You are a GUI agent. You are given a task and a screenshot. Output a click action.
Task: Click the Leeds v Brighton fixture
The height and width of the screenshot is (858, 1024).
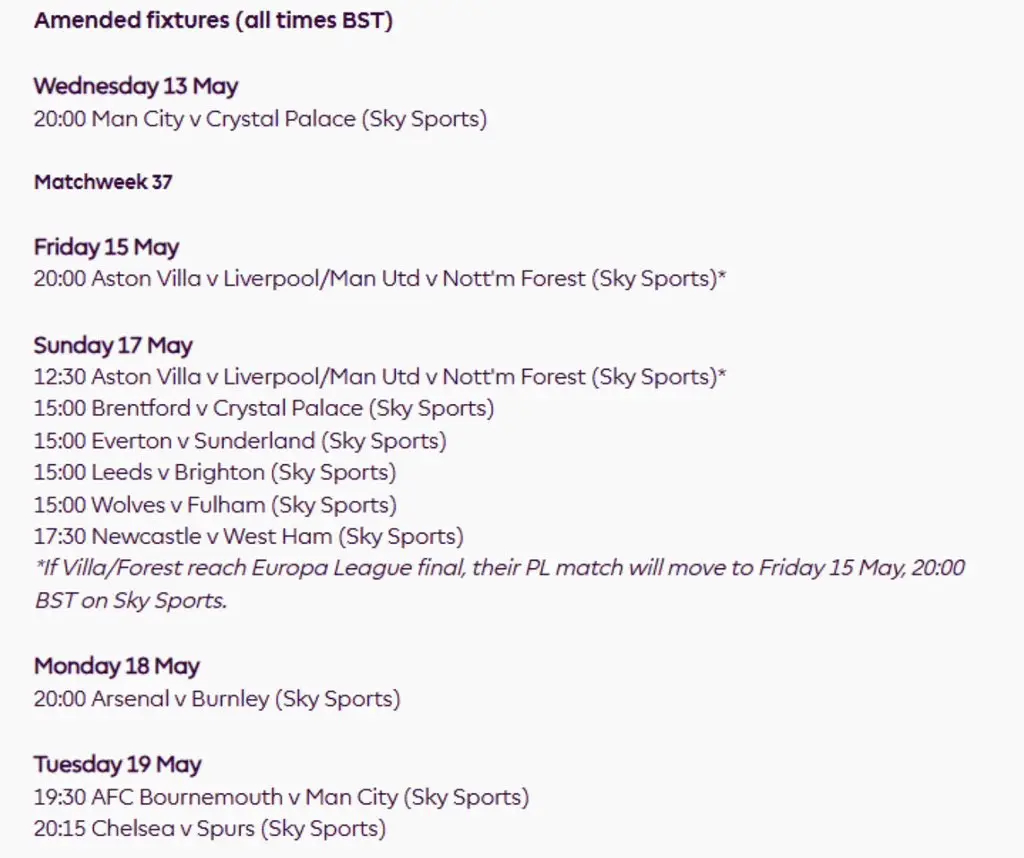coord(216,472)
